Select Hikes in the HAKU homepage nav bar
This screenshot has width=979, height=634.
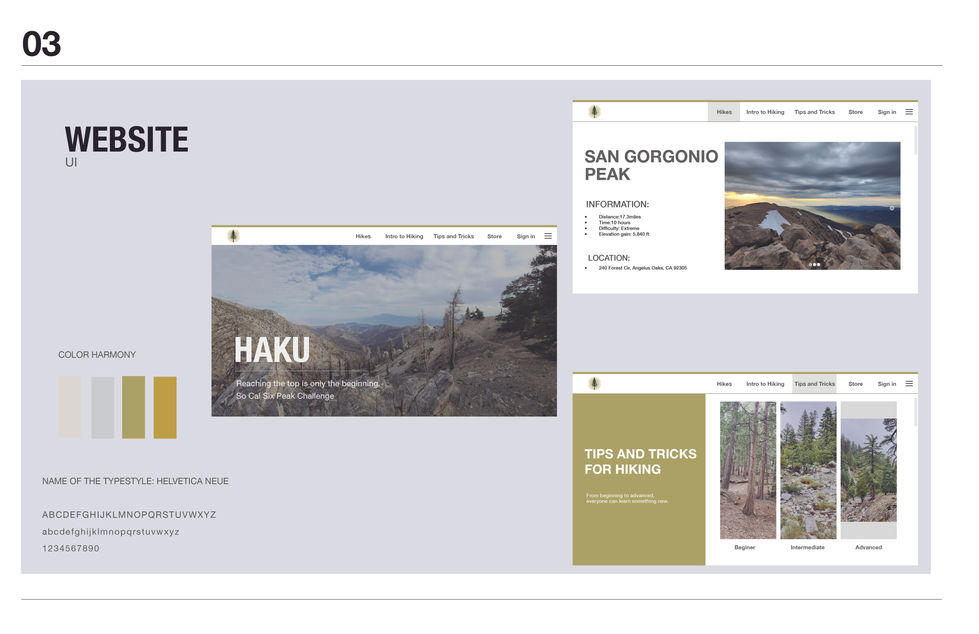[x=363, y=236]
